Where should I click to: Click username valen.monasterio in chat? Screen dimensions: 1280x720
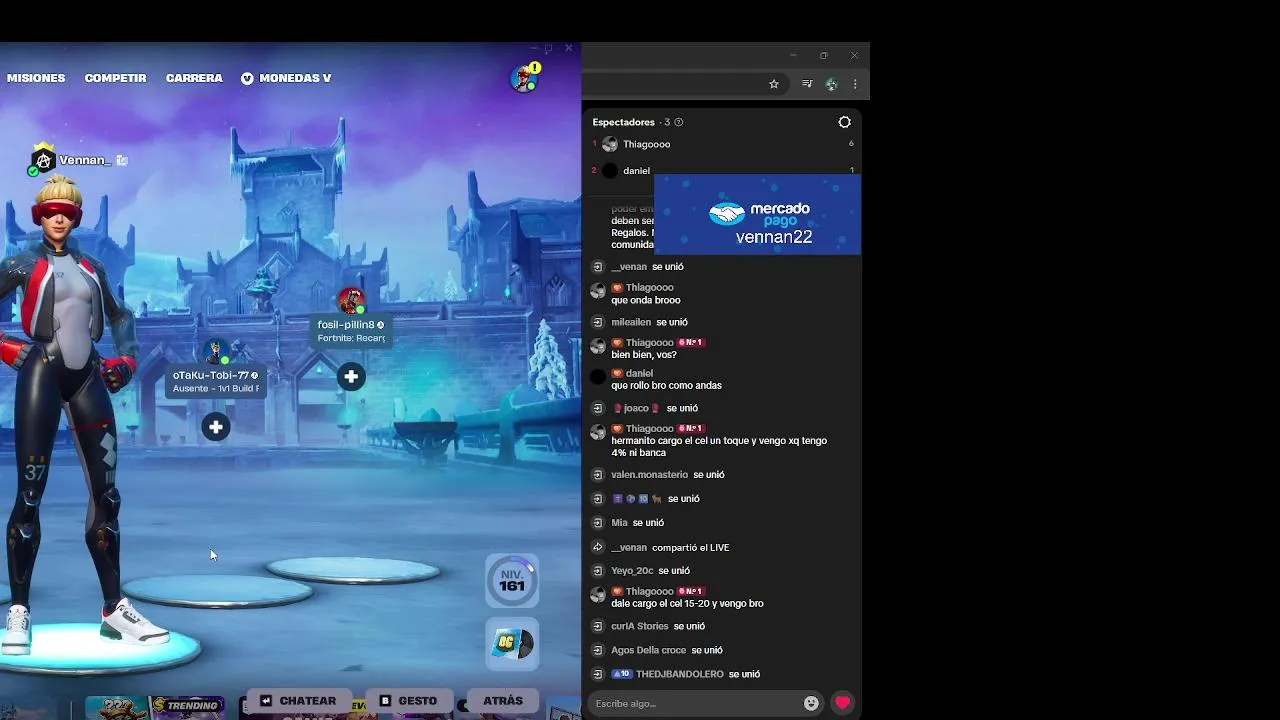click(649, 475)
